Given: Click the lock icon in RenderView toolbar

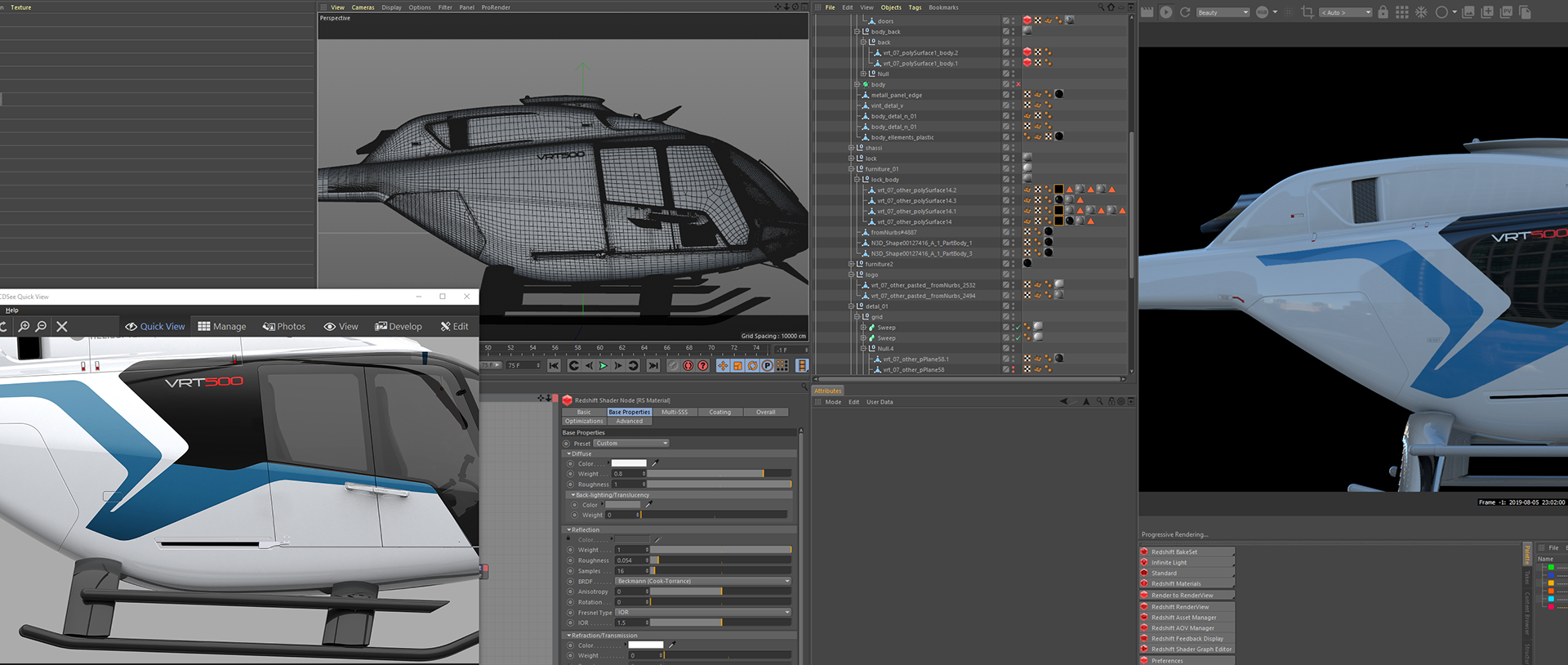Looking at the screenshot, I should (1383, 12).
